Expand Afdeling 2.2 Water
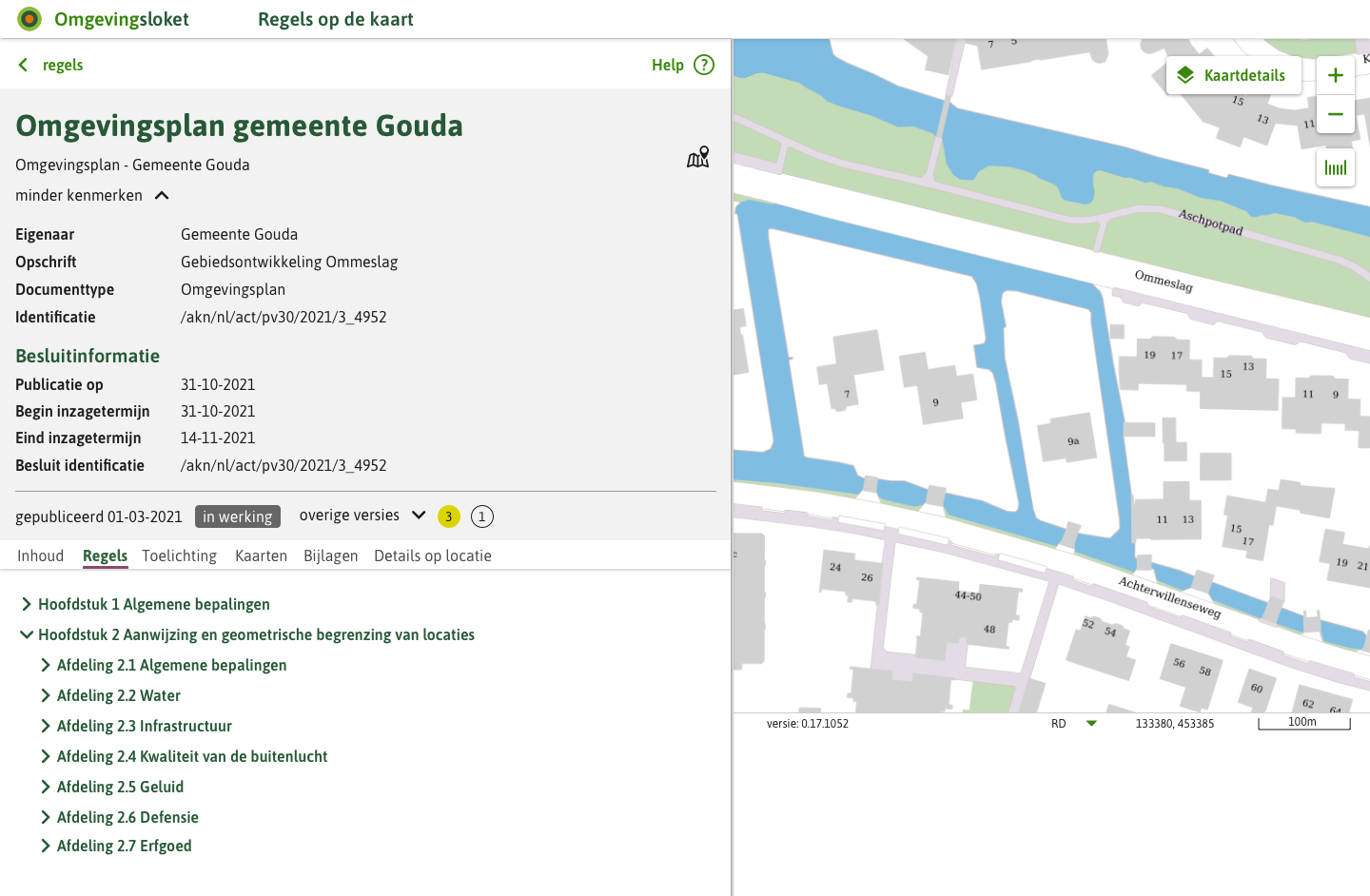 click(46, 695)
